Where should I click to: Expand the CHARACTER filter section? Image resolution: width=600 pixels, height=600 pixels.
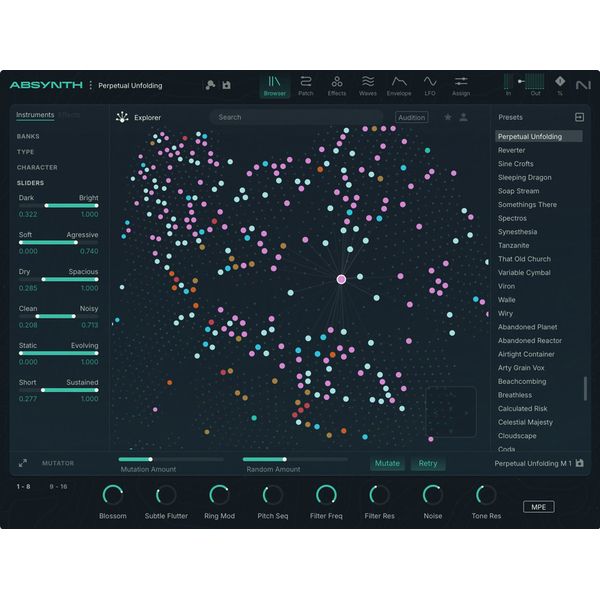(x=37, y=167)
